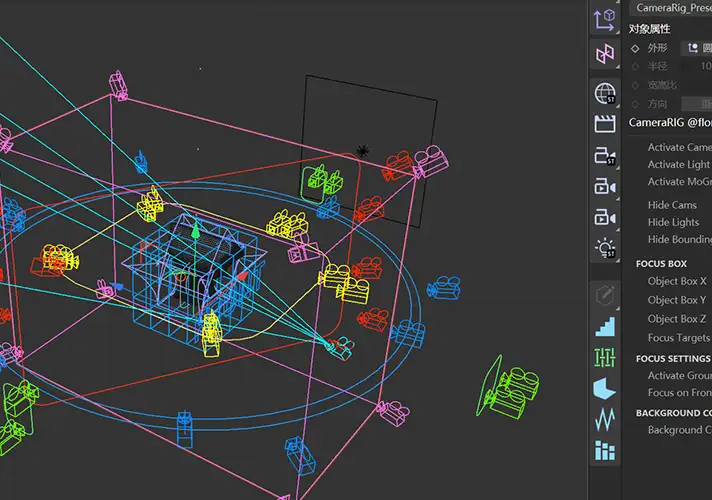This screenshot has width=712, height=500.
Task: Open the blue bar chart icon
Action: 605,450
